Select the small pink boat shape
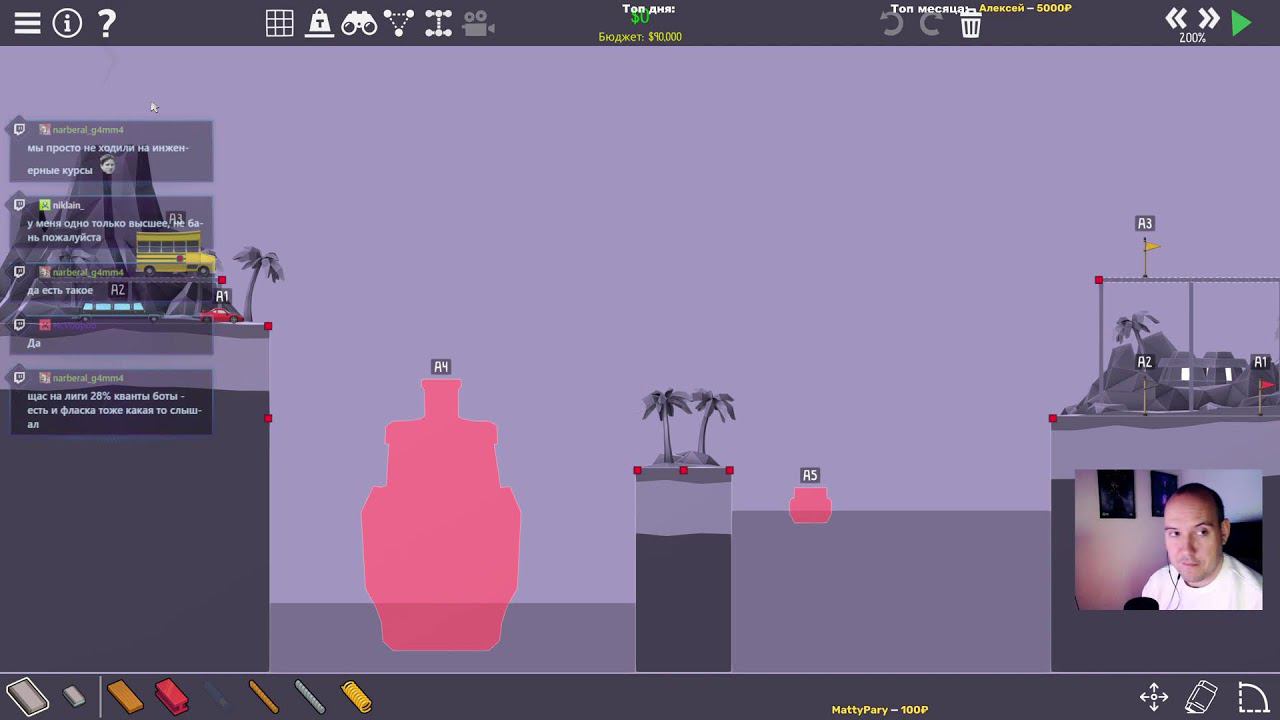The image size is (1280, 720). [x=810, y=505]
